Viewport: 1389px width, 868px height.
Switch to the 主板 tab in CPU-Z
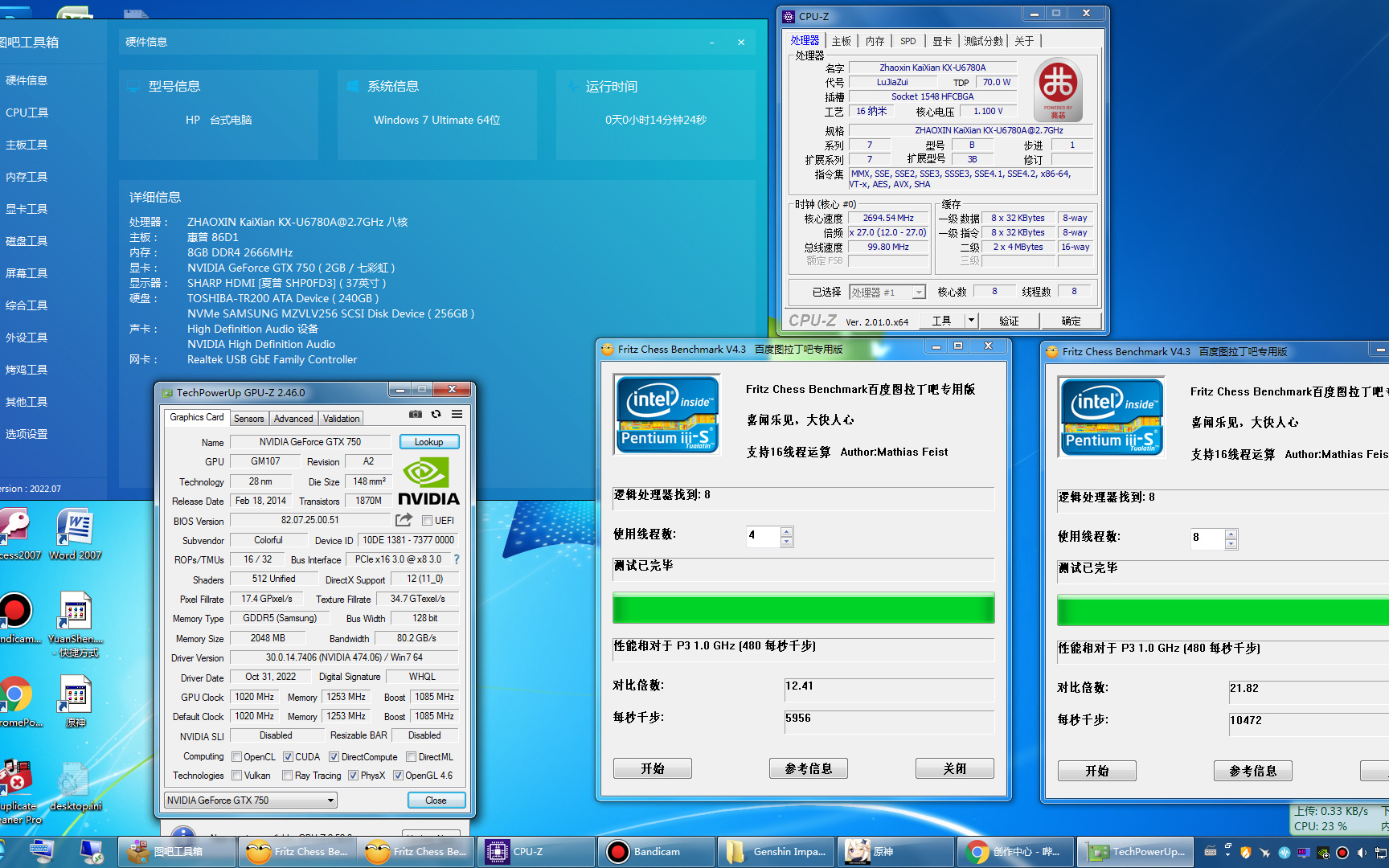click(842, 41)
